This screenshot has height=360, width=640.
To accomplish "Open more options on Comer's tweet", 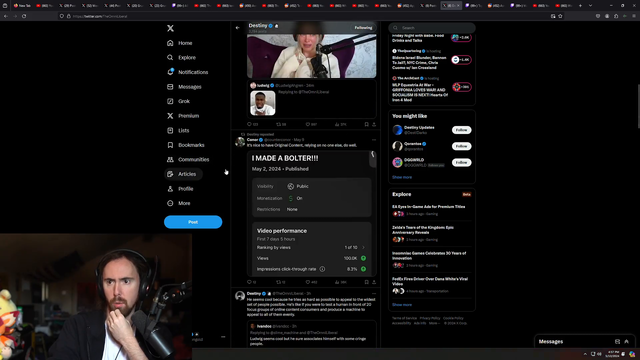I will click(374, 140).
